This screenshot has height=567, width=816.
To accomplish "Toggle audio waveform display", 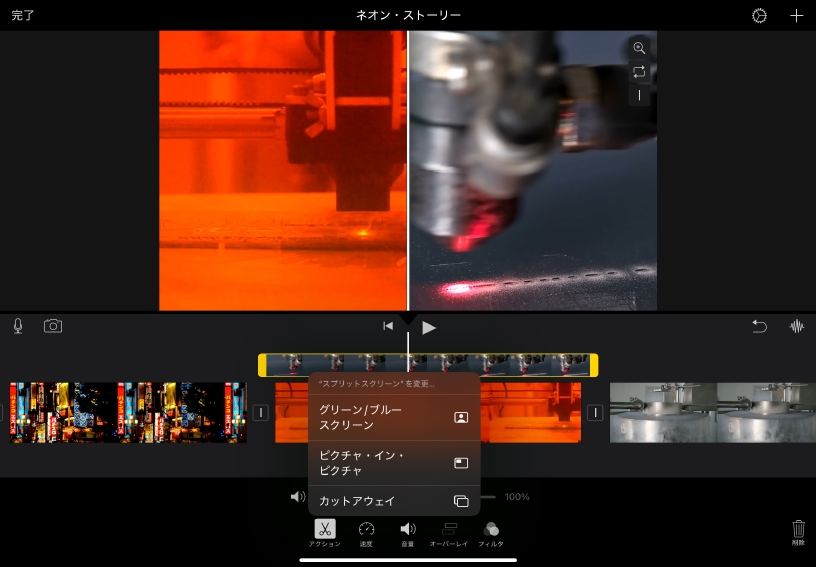I will 797,326.
